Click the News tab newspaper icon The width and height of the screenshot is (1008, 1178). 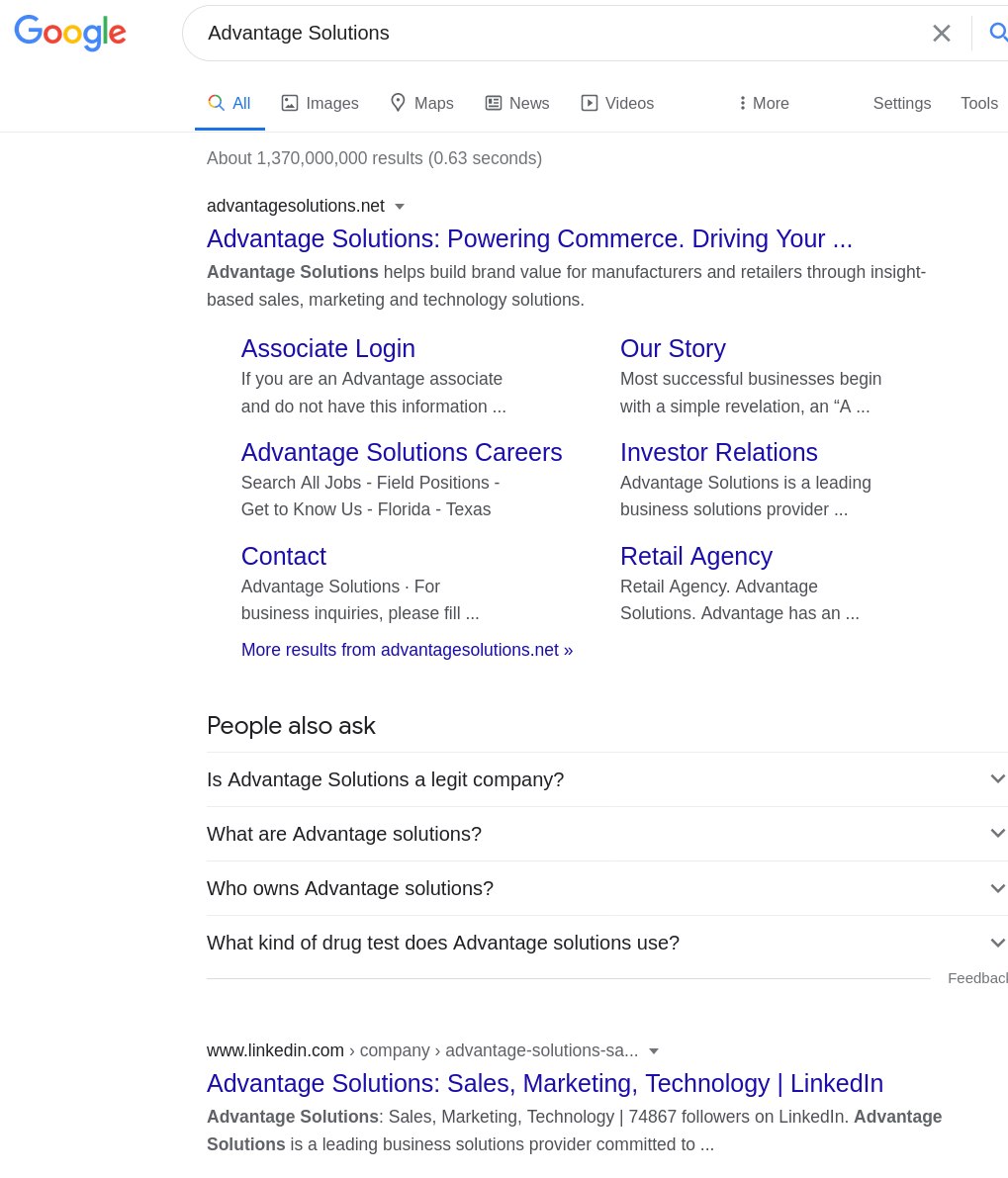click(x=494, y=103)
